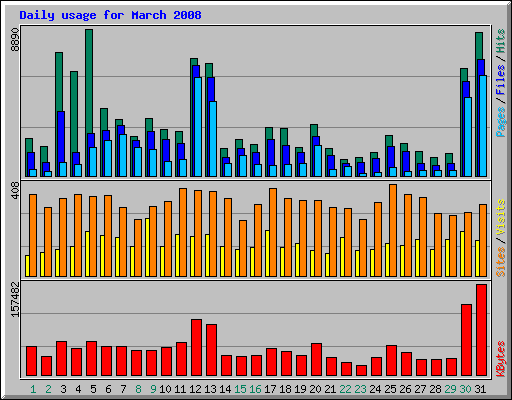
Task: Click the 408 visits axis value
Action: [x=15, y=191]
